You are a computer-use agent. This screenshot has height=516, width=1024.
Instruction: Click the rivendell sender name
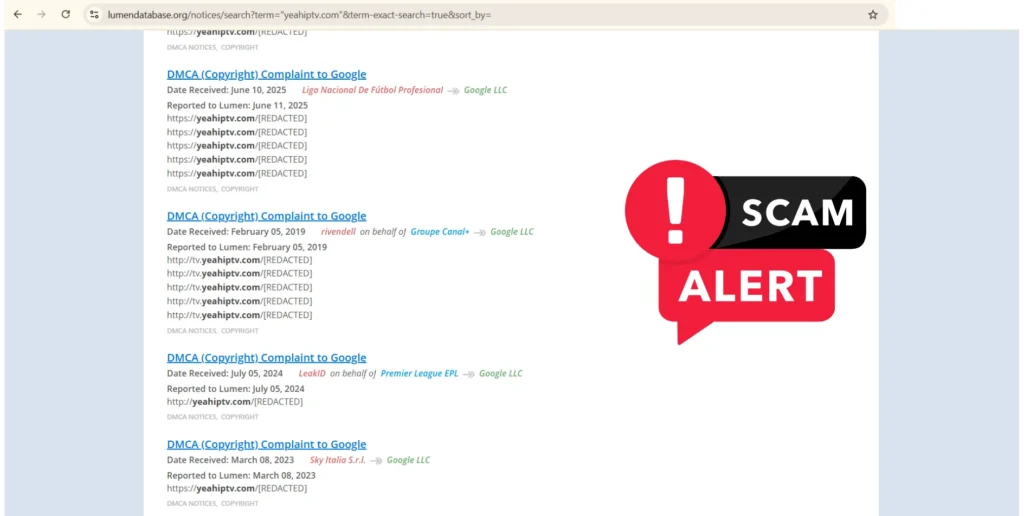(338, 232)
